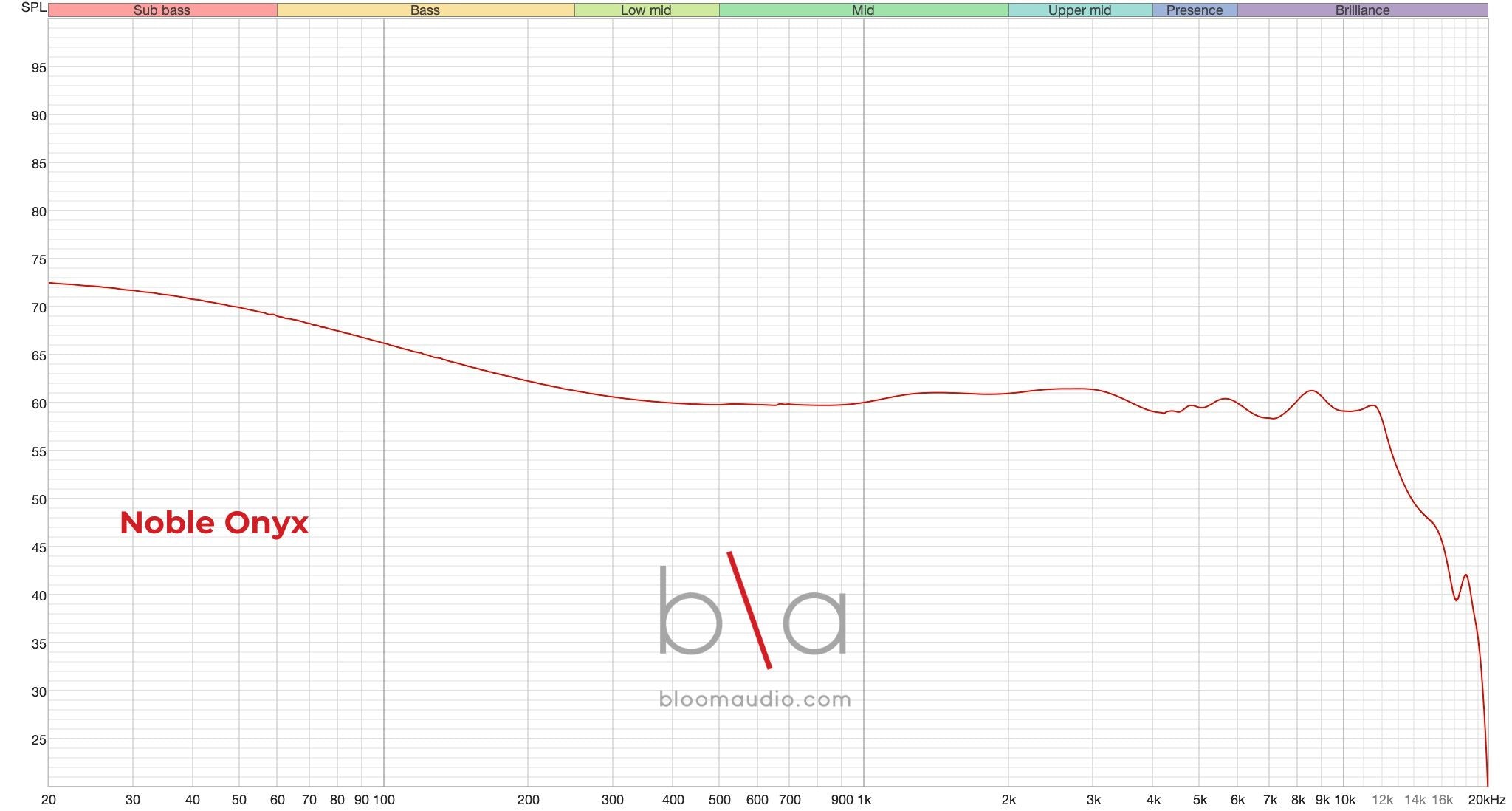Click the 300 Hz frequency tick label
The image size is (1512, 811).
(x=612, y=800)
